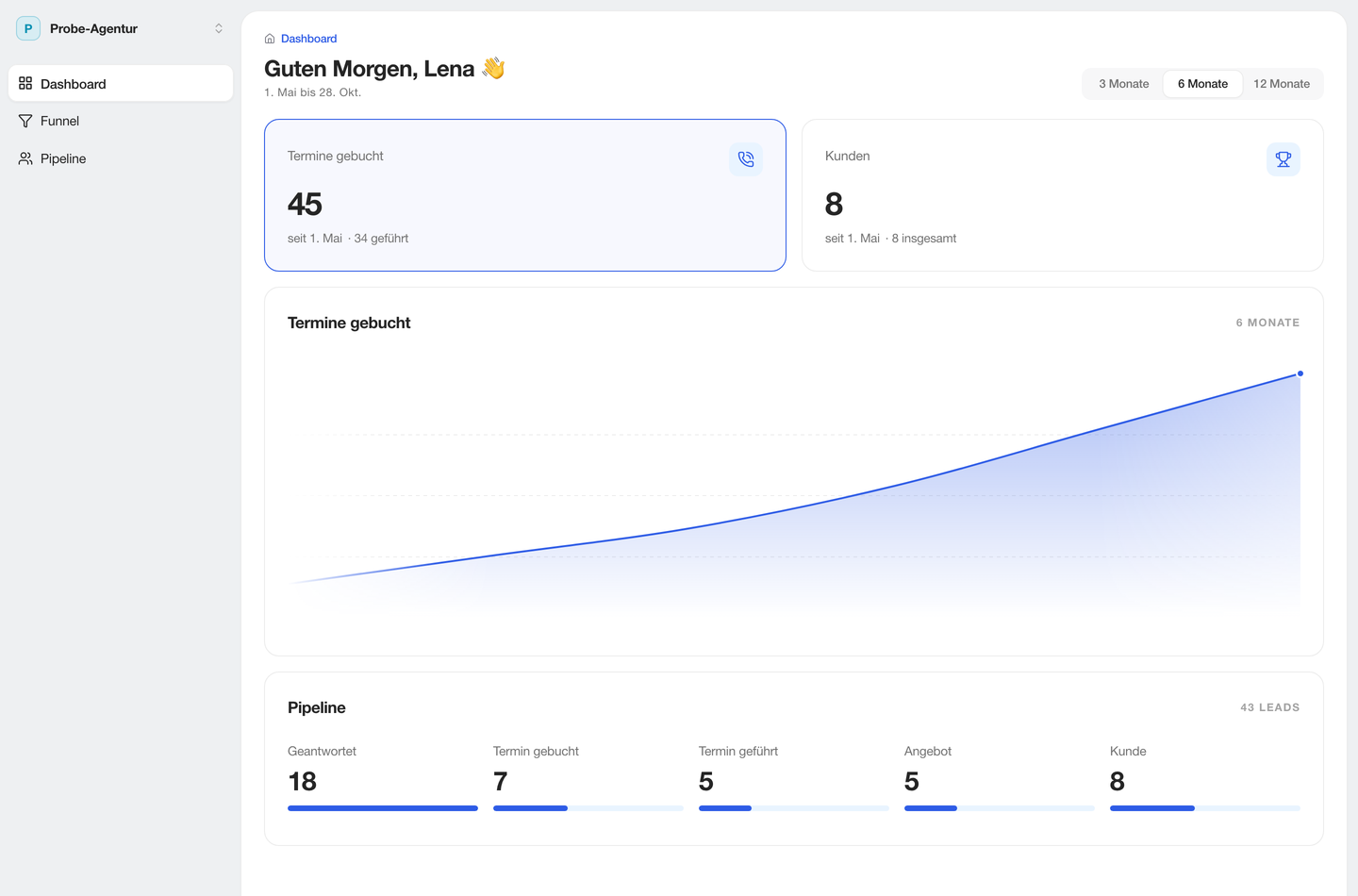Select the 12 Monate range option
Screen dimensions: 1358x896
click(1282, 84)
